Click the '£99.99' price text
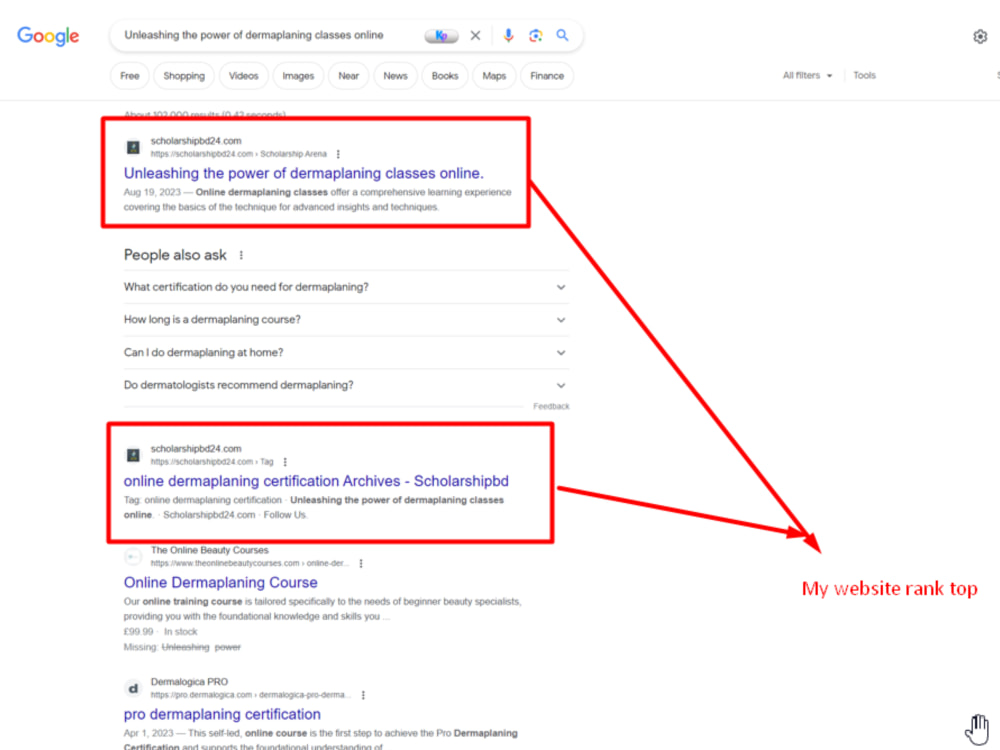 coord(138,631)
